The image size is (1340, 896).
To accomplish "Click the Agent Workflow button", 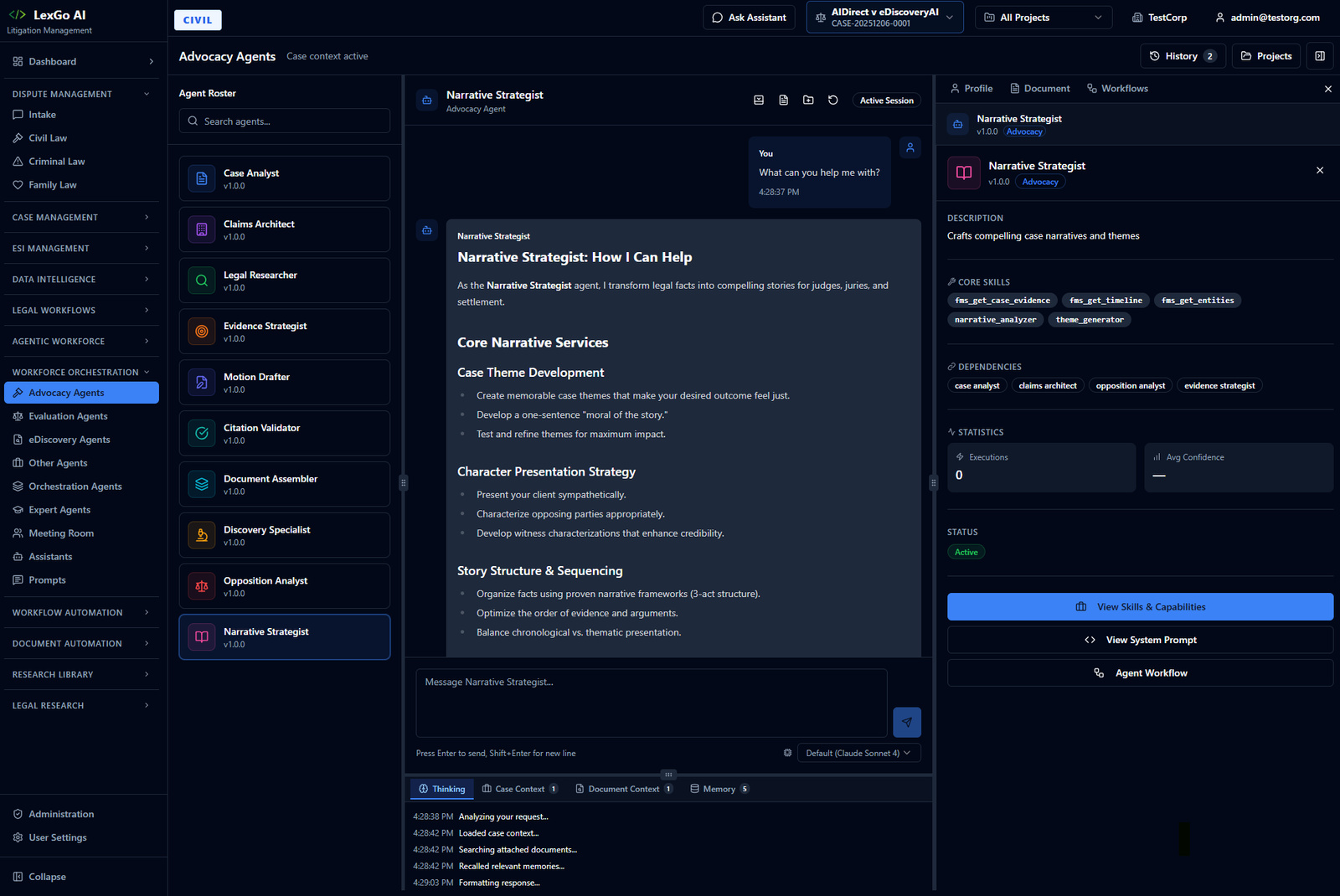I will coord(1140,673).
